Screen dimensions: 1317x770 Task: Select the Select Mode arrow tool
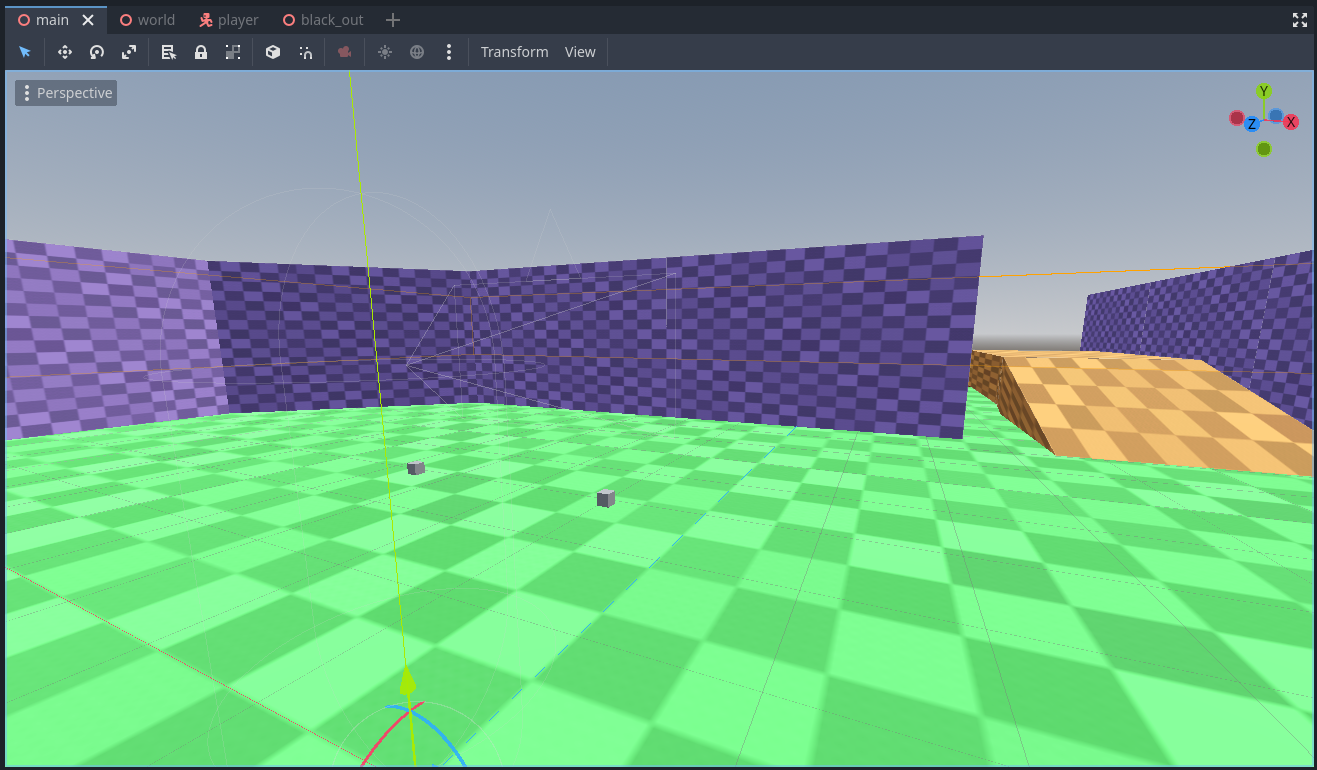point(25,51)
